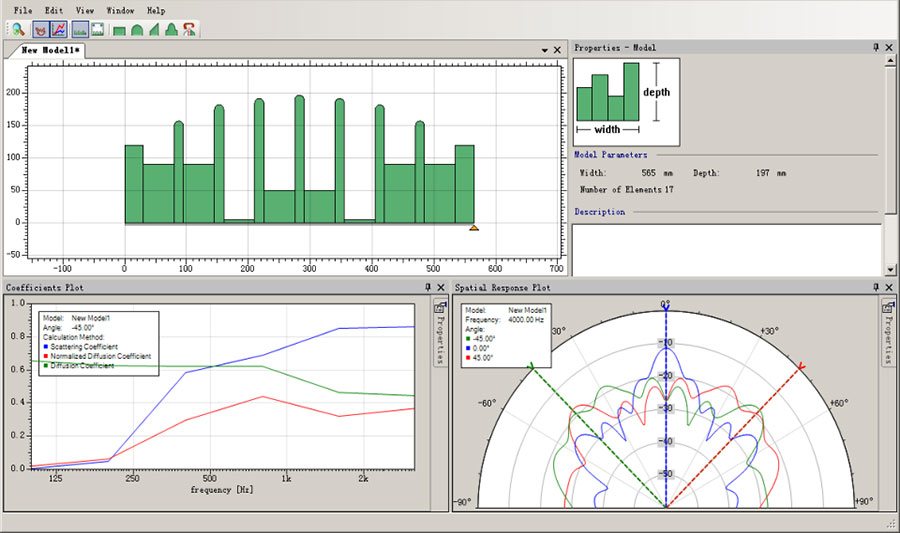Toggle the model profile view button
The width and height of the screenshot is (900, 533).
point(81,29)
